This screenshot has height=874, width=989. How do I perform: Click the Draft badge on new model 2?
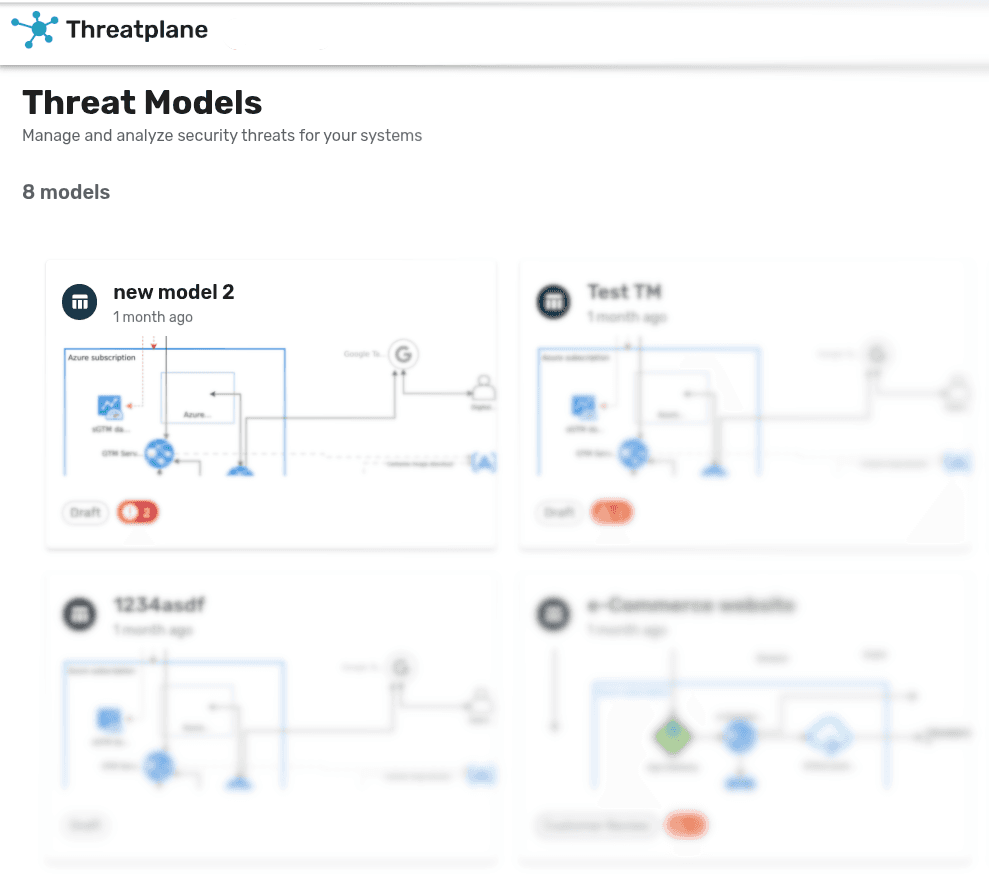coord(85,512)
